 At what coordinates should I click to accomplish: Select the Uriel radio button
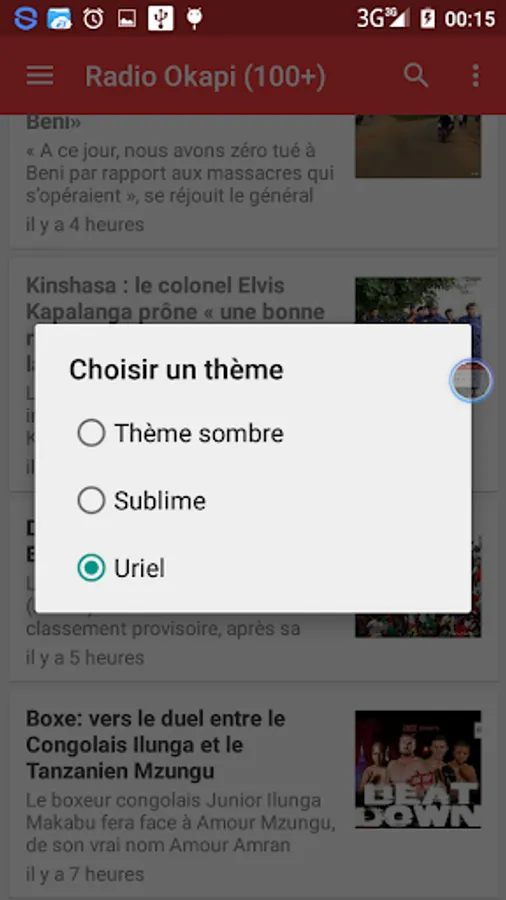click(x=91, y=568)
